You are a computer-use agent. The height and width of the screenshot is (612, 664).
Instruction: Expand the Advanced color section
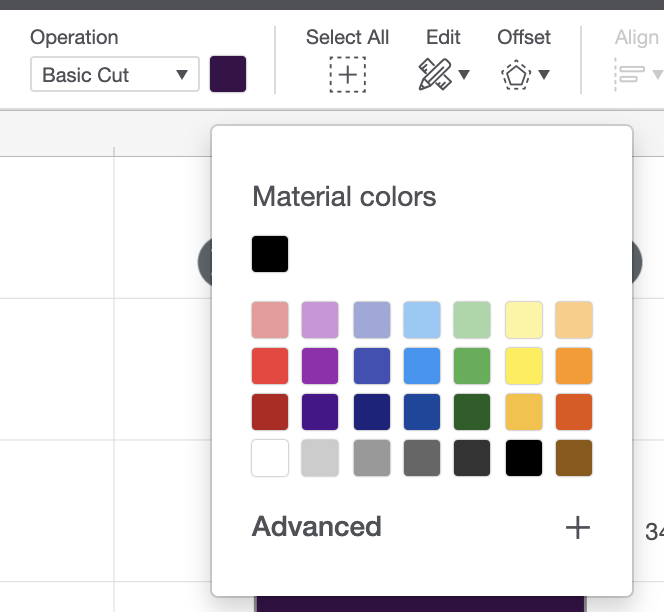[317, 527]
